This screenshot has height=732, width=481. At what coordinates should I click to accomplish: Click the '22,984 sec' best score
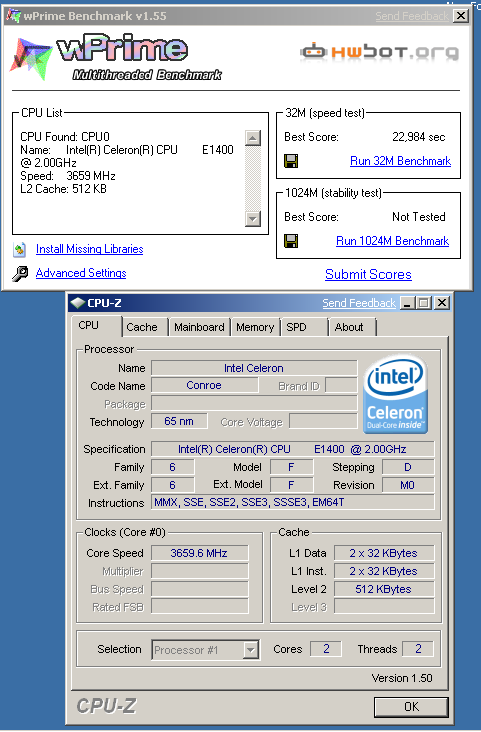pyautogui.click(x=418, y=137)
